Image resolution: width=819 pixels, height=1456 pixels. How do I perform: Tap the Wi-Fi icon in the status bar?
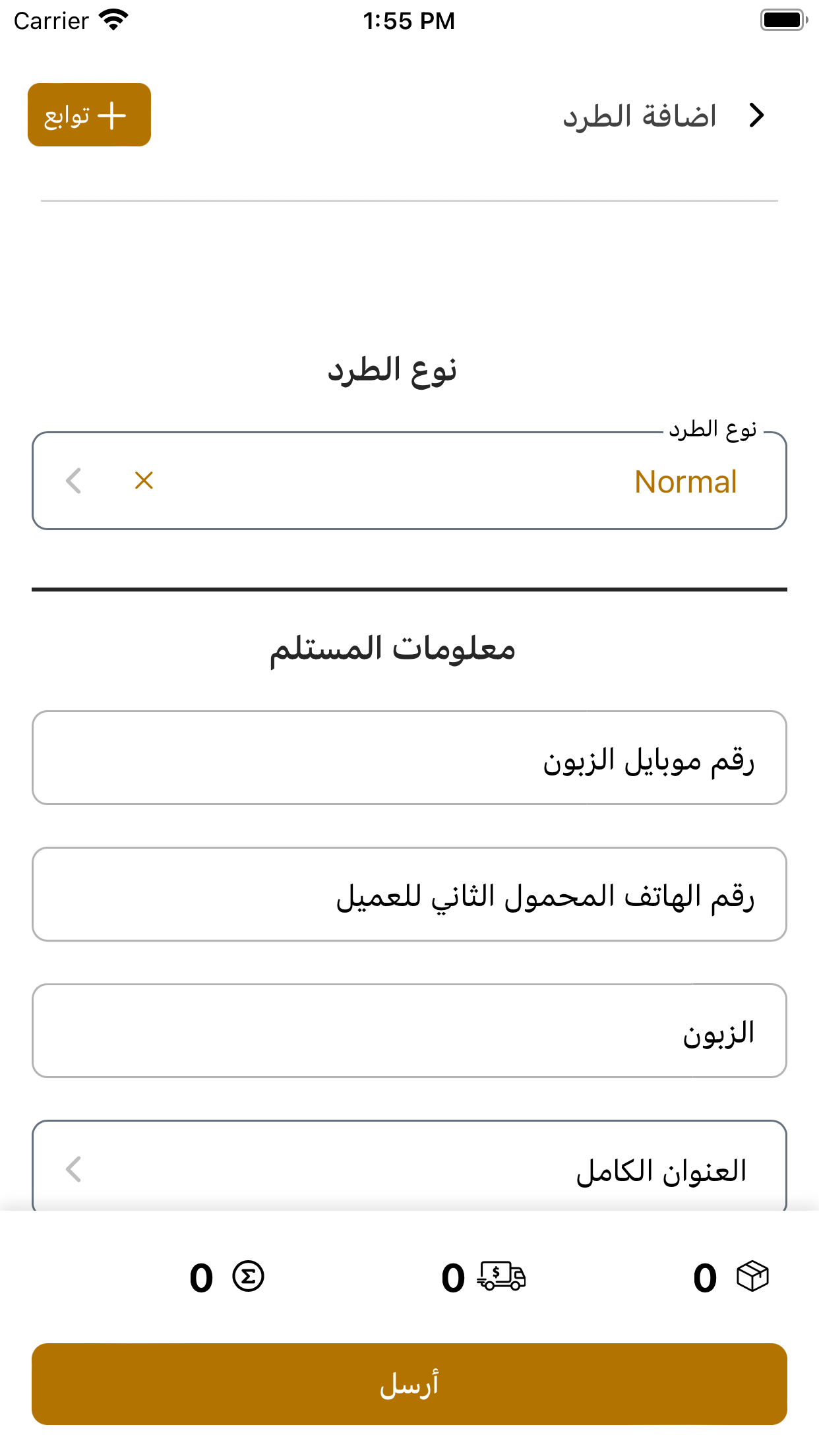[x=113, y=20]
